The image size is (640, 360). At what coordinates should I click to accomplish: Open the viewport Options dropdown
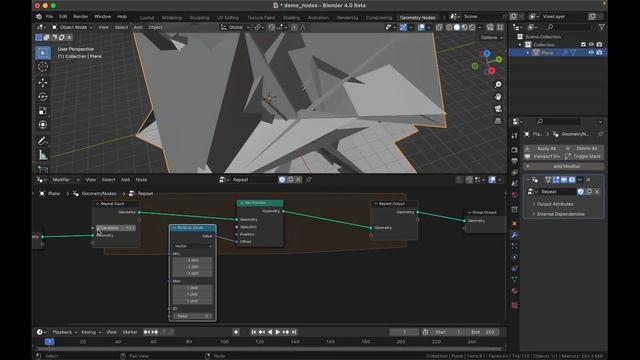[x=491, y=38]
